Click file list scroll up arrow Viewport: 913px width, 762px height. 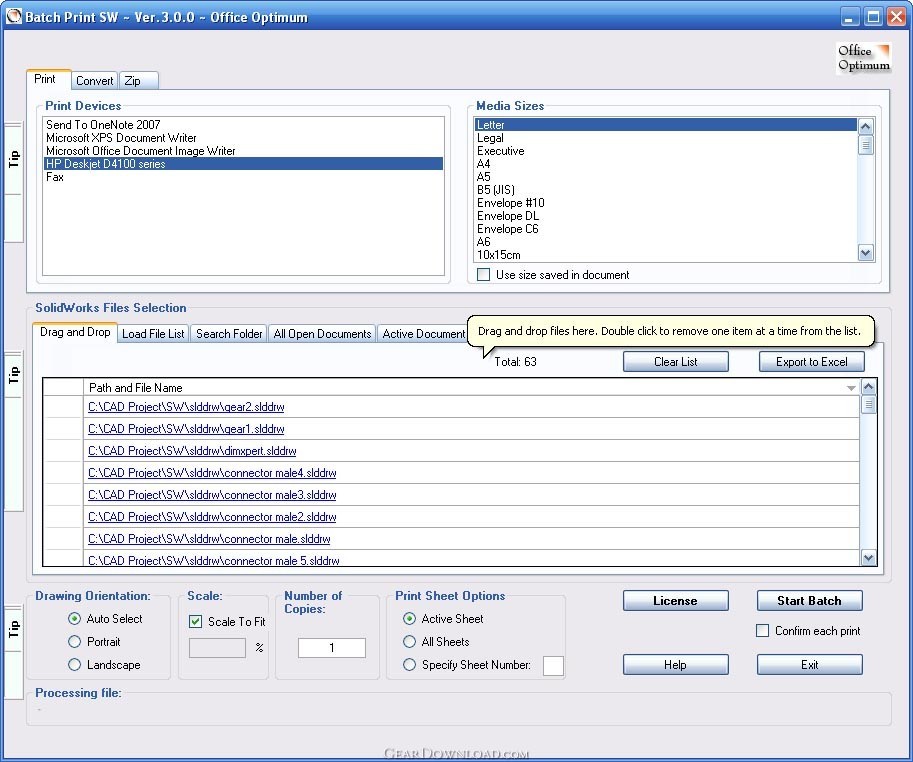click(x=868, y=387)
